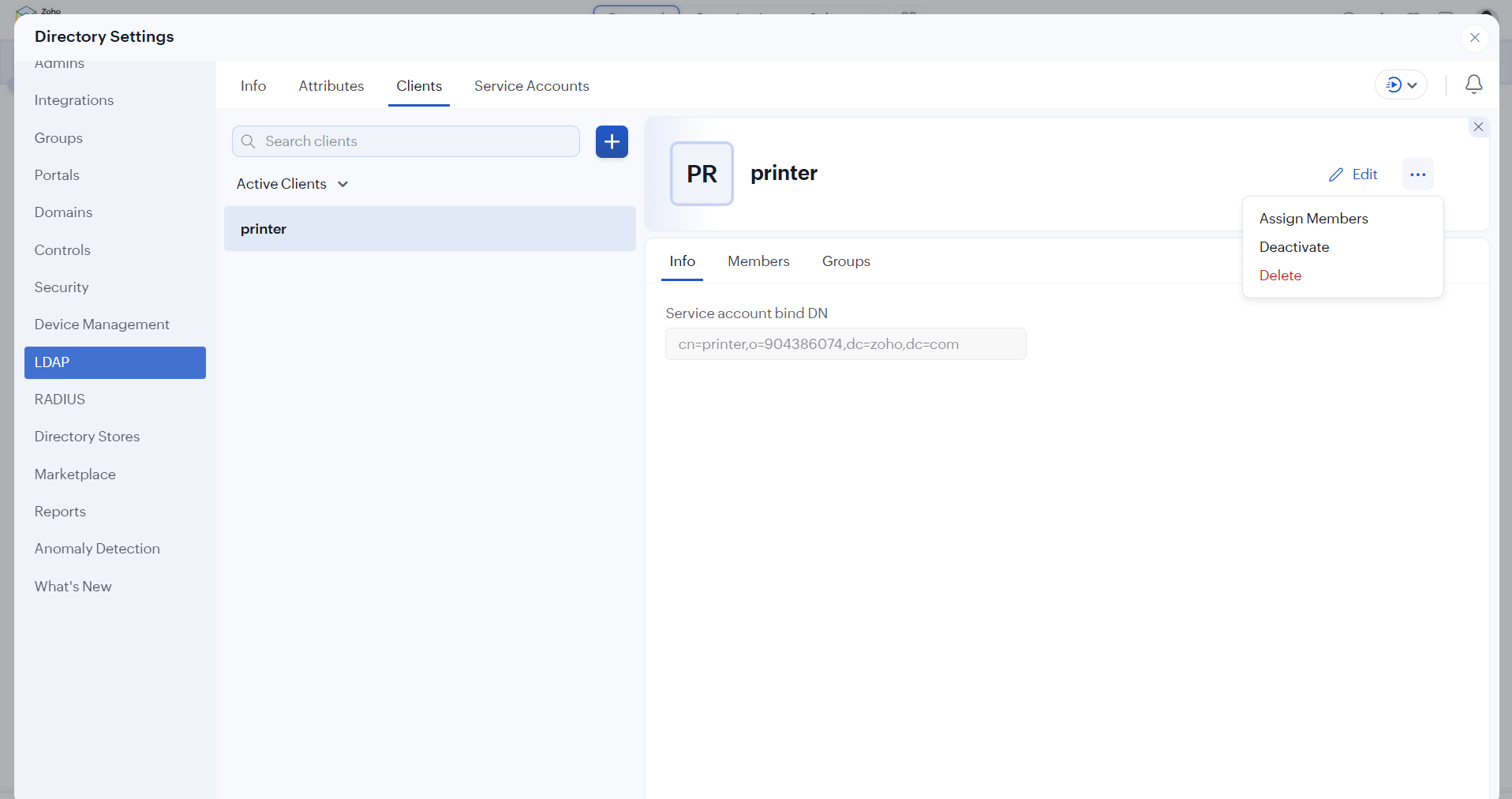The width and height of the screenshot is (1512, 799).
Task: Close the printer client details panel
Action: (x=1478, y=127)
